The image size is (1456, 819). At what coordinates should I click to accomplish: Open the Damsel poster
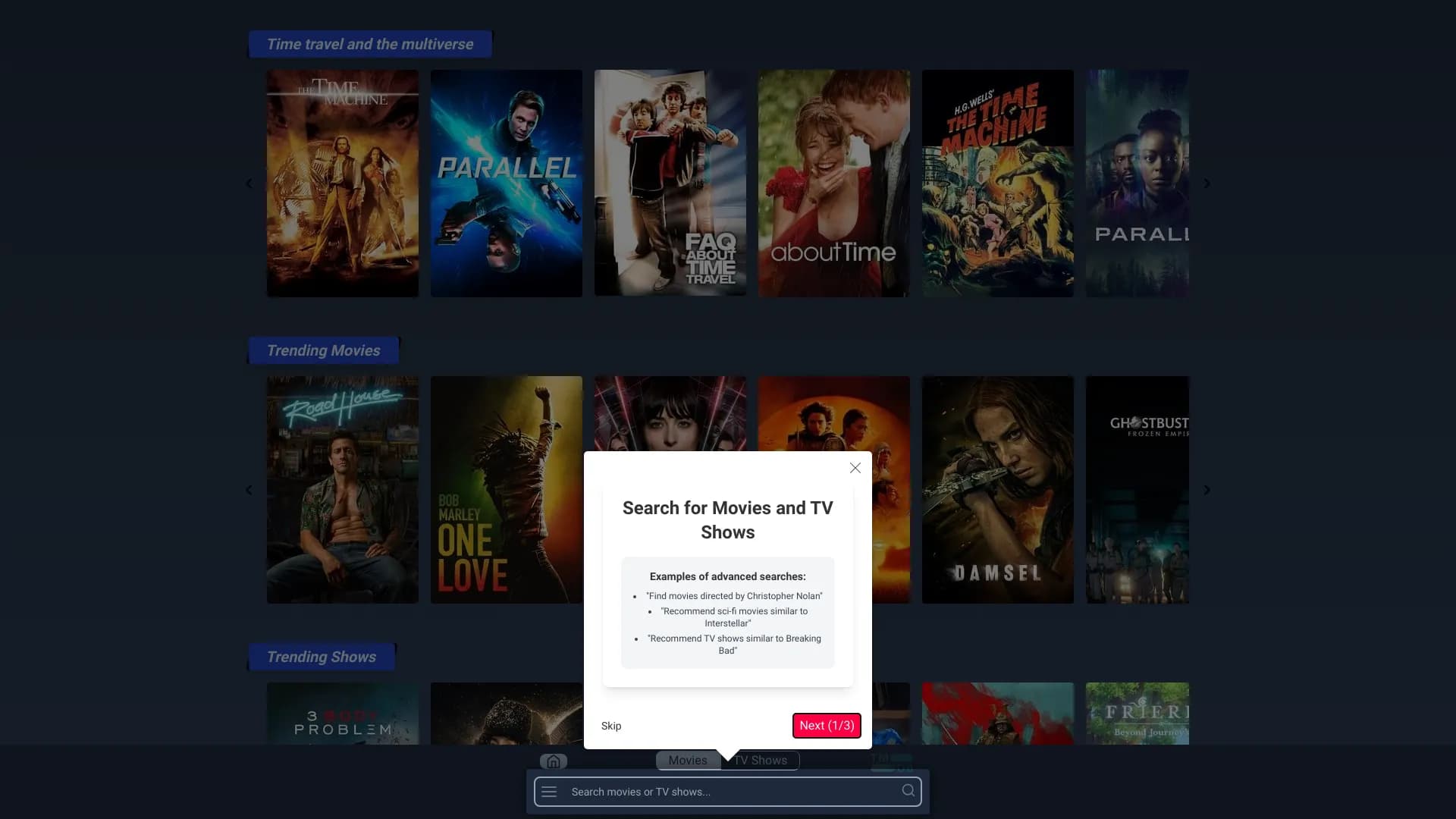[997, 489]
